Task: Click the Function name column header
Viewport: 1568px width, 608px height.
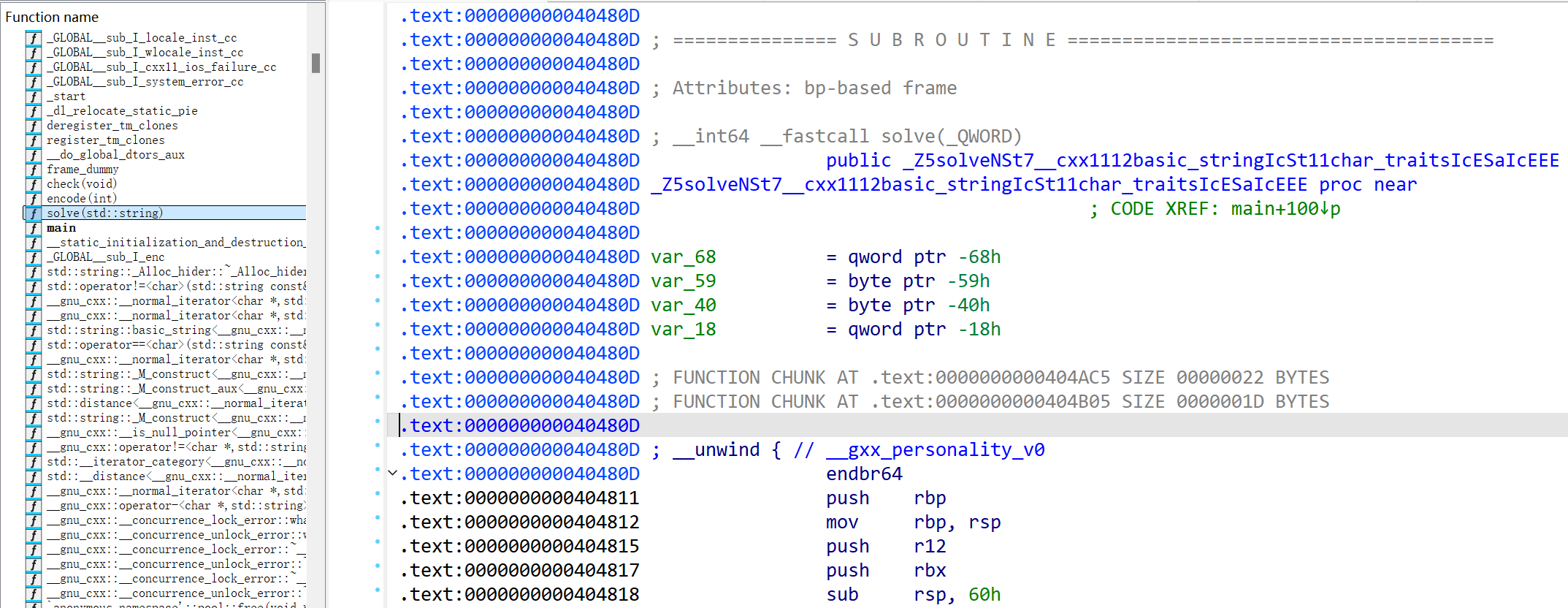Action: [52, 17]
